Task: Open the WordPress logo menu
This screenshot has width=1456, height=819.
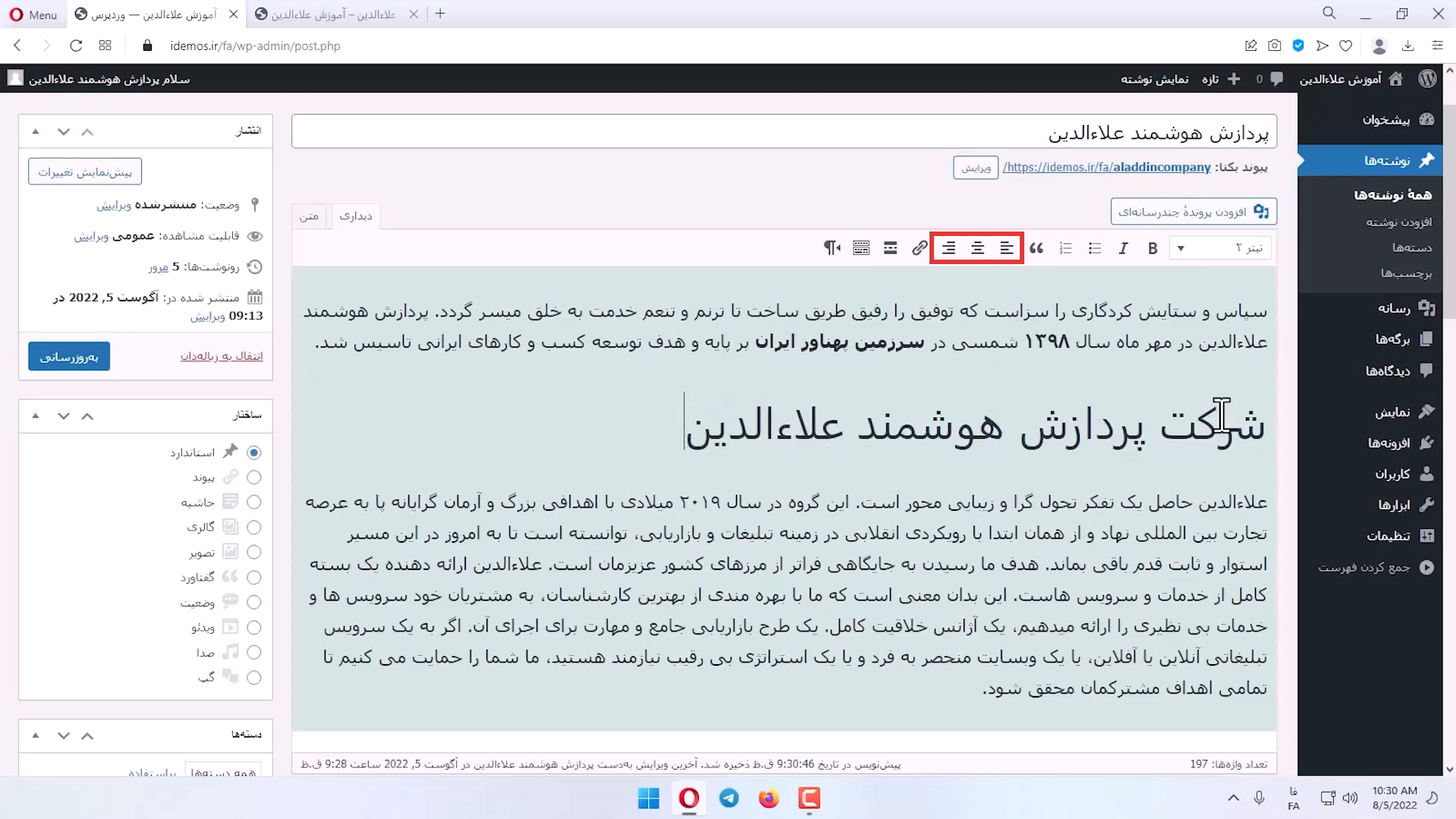Action: pyautogui.click(x=1427, y=79)
